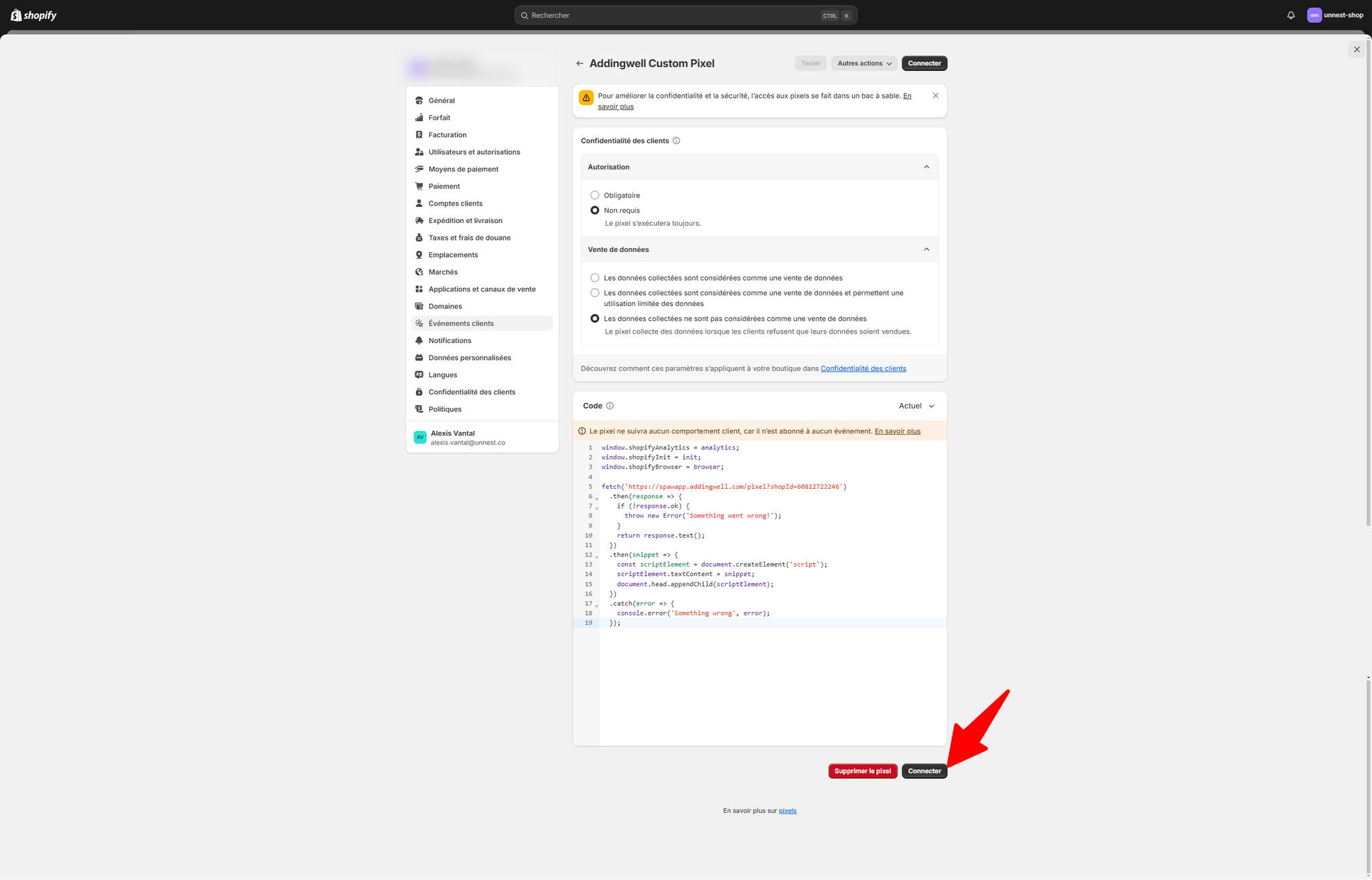Click the back arrow beside Addingwell Custom Pixel

(x=579, y=64)
